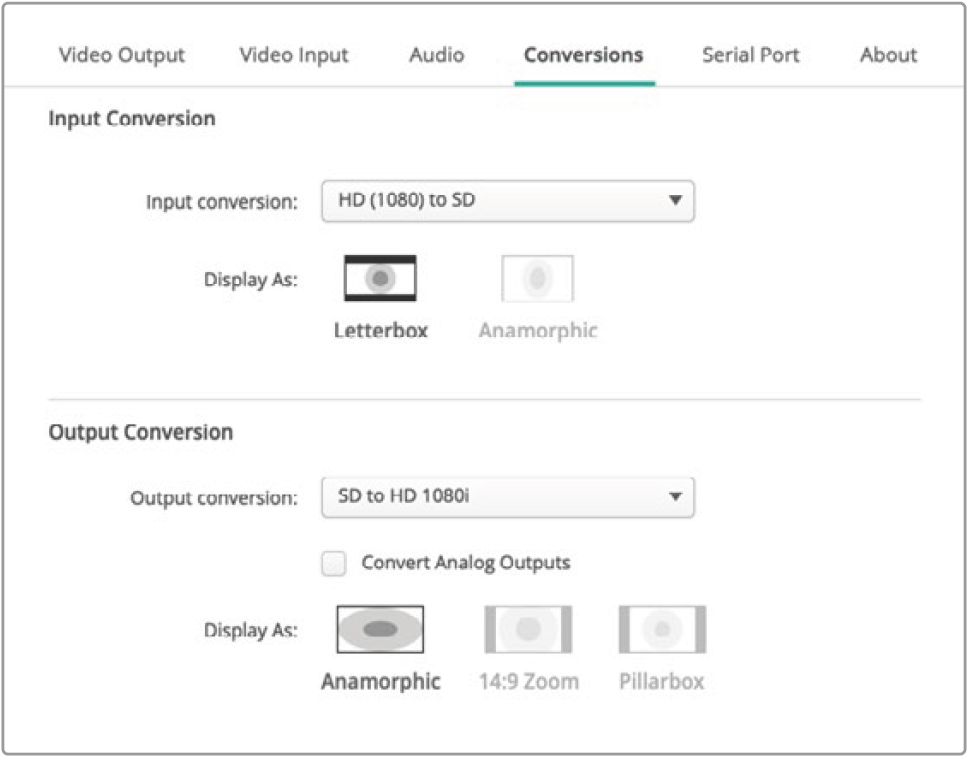Choose the Pillarbox display icon
Viewport: 968px width, 760px height.
[662, 629]
